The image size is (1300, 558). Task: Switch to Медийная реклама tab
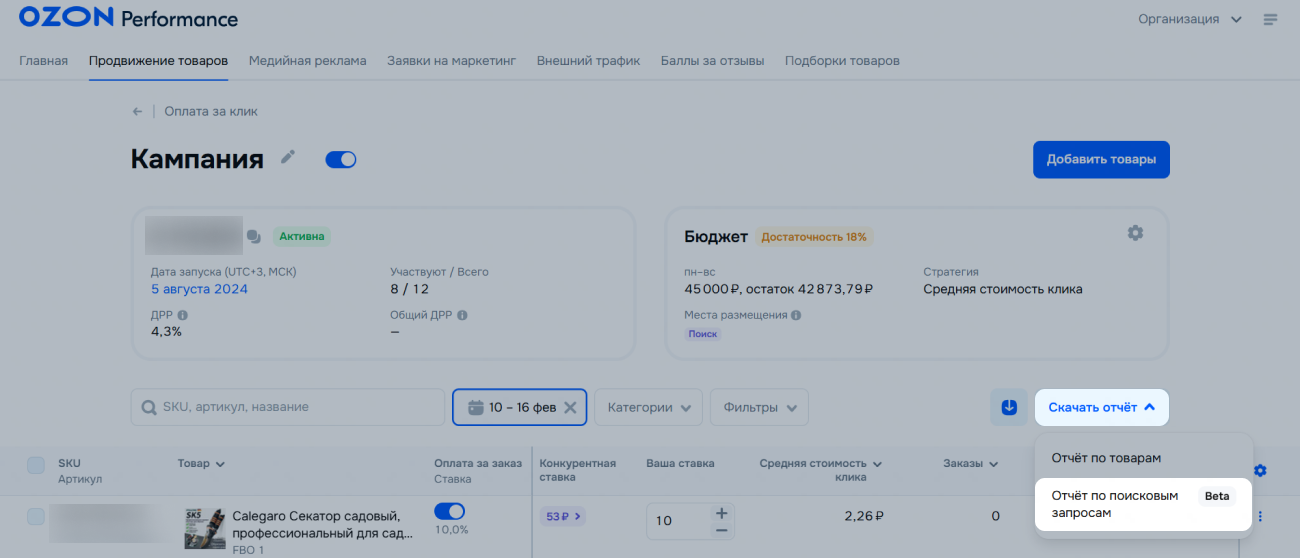click(x=307, y=60)
